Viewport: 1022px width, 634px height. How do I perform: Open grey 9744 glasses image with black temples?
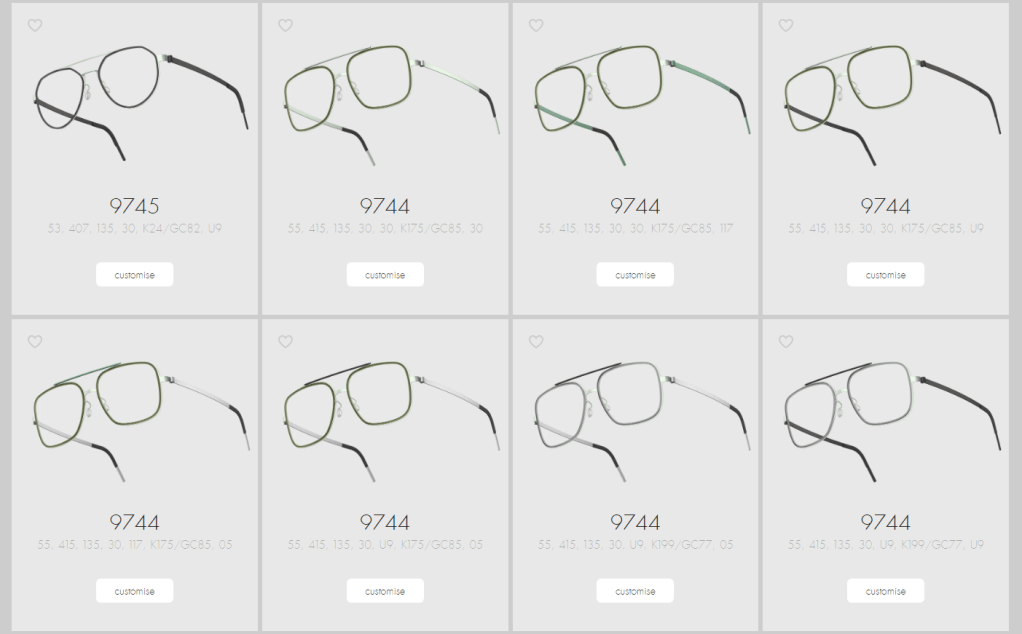pos(892,421)
